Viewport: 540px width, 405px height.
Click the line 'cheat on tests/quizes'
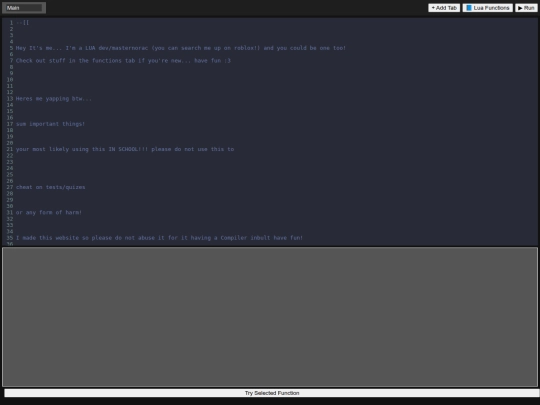coord(51,187)
